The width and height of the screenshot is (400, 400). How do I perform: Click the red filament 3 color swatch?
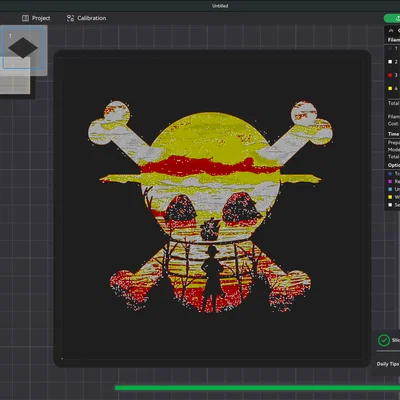pos(390,75)
